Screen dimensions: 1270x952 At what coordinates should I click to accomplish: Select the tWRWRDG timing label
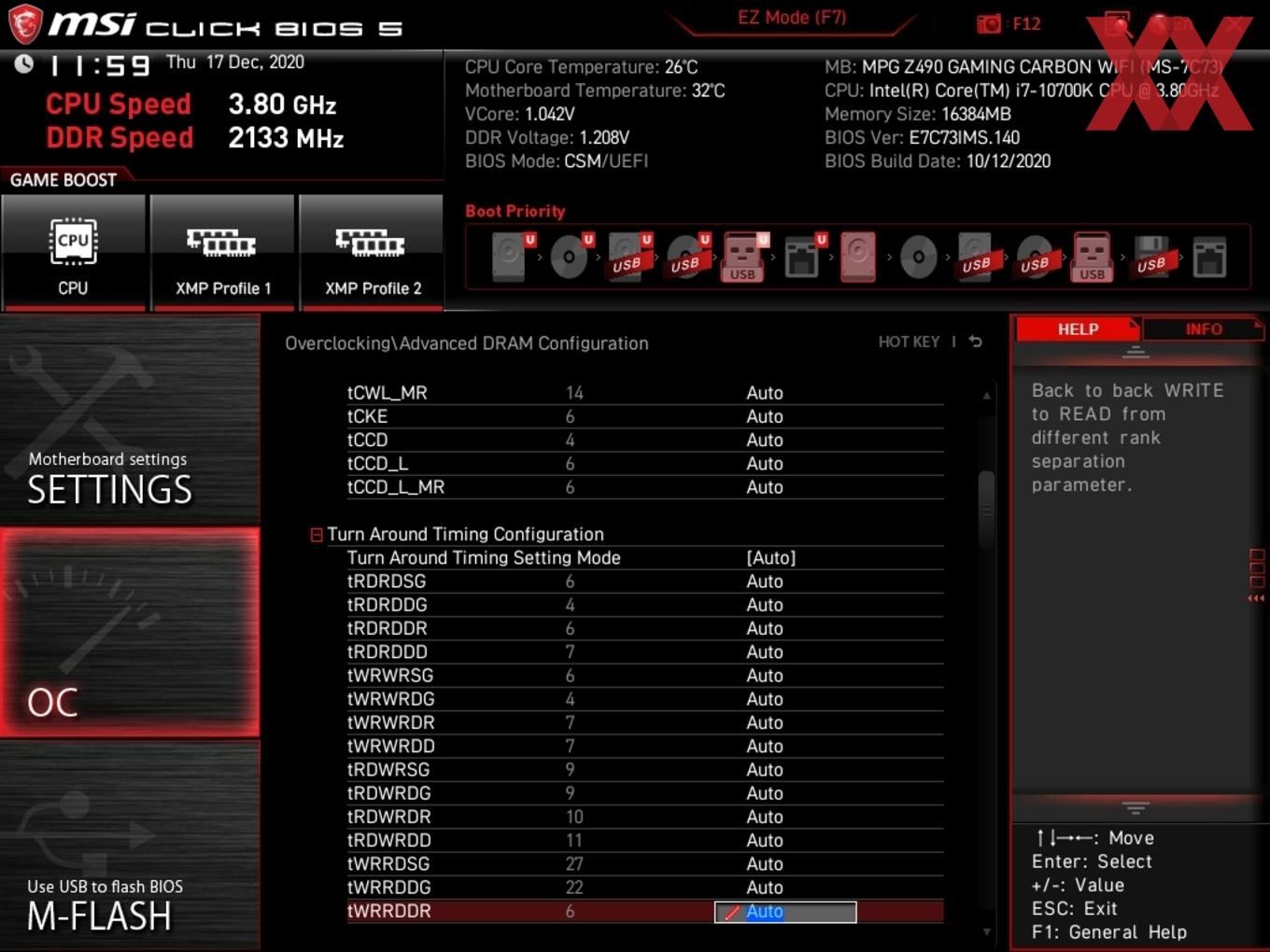(x=390, y=699)
